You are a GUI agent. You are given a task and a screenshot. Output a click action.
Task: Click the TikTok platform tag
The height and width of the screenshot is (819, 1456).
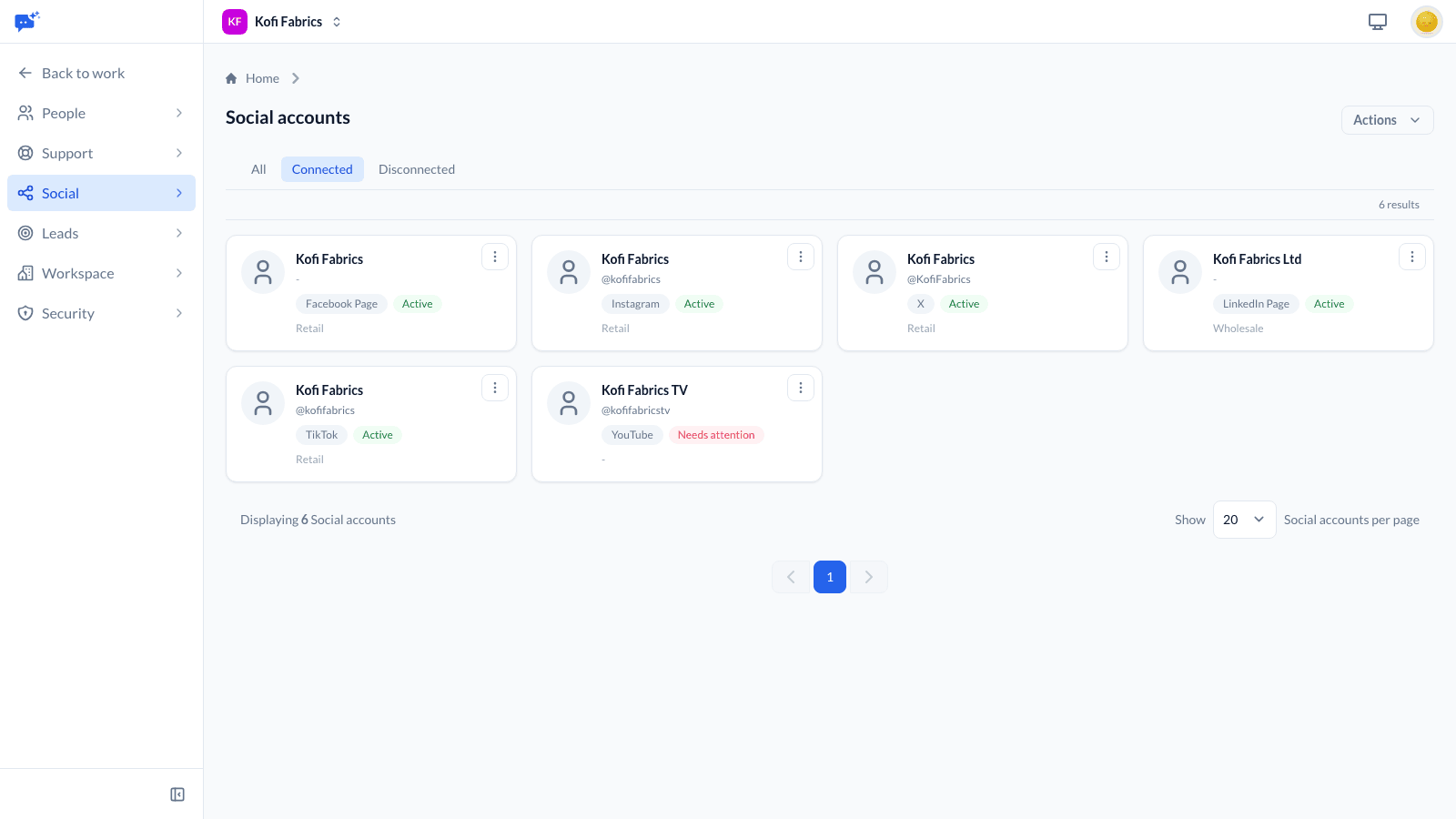(321, 435)
